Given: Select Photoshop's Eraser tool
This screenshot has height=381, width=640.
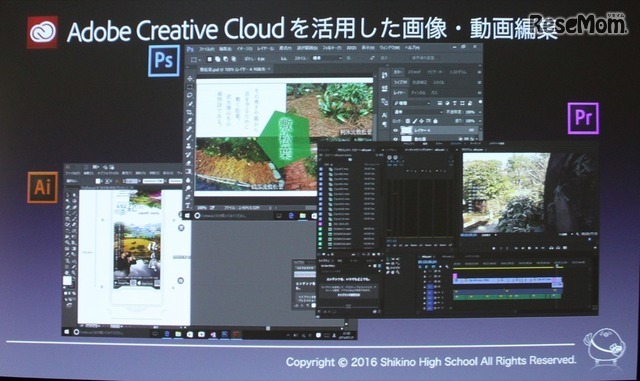Looking at the screenshot, I should [x=189, y=163].
